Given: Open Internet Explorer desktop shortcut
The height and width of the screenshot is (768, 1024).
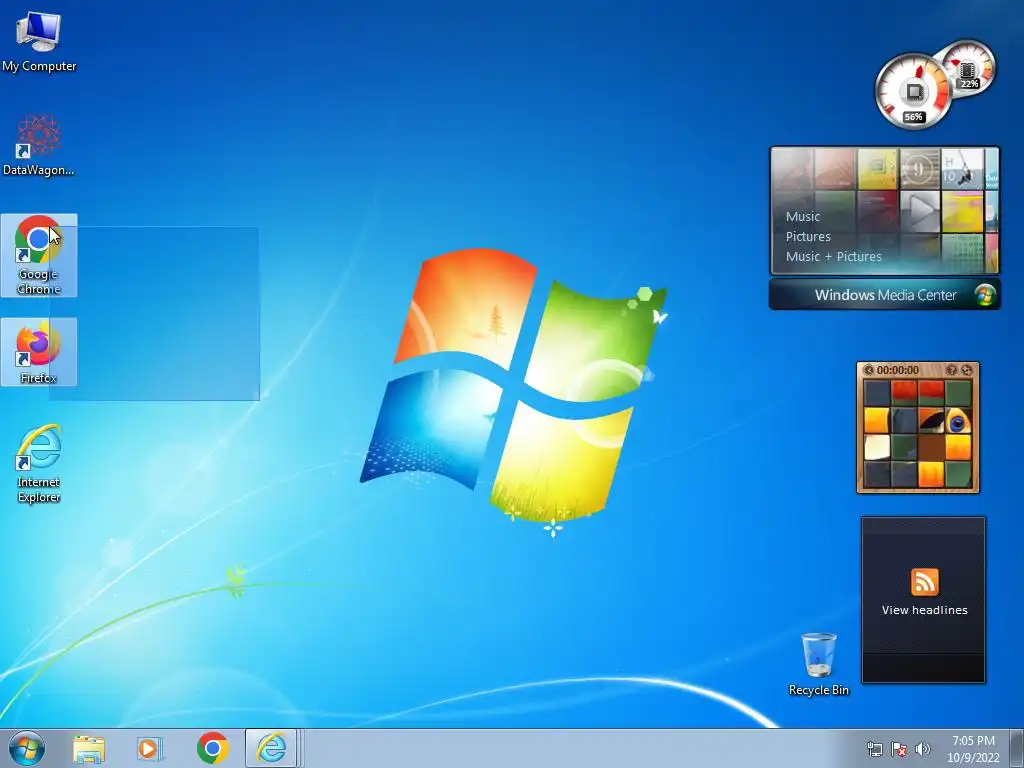Looking at the screenshot, I should tap(39, 463).
